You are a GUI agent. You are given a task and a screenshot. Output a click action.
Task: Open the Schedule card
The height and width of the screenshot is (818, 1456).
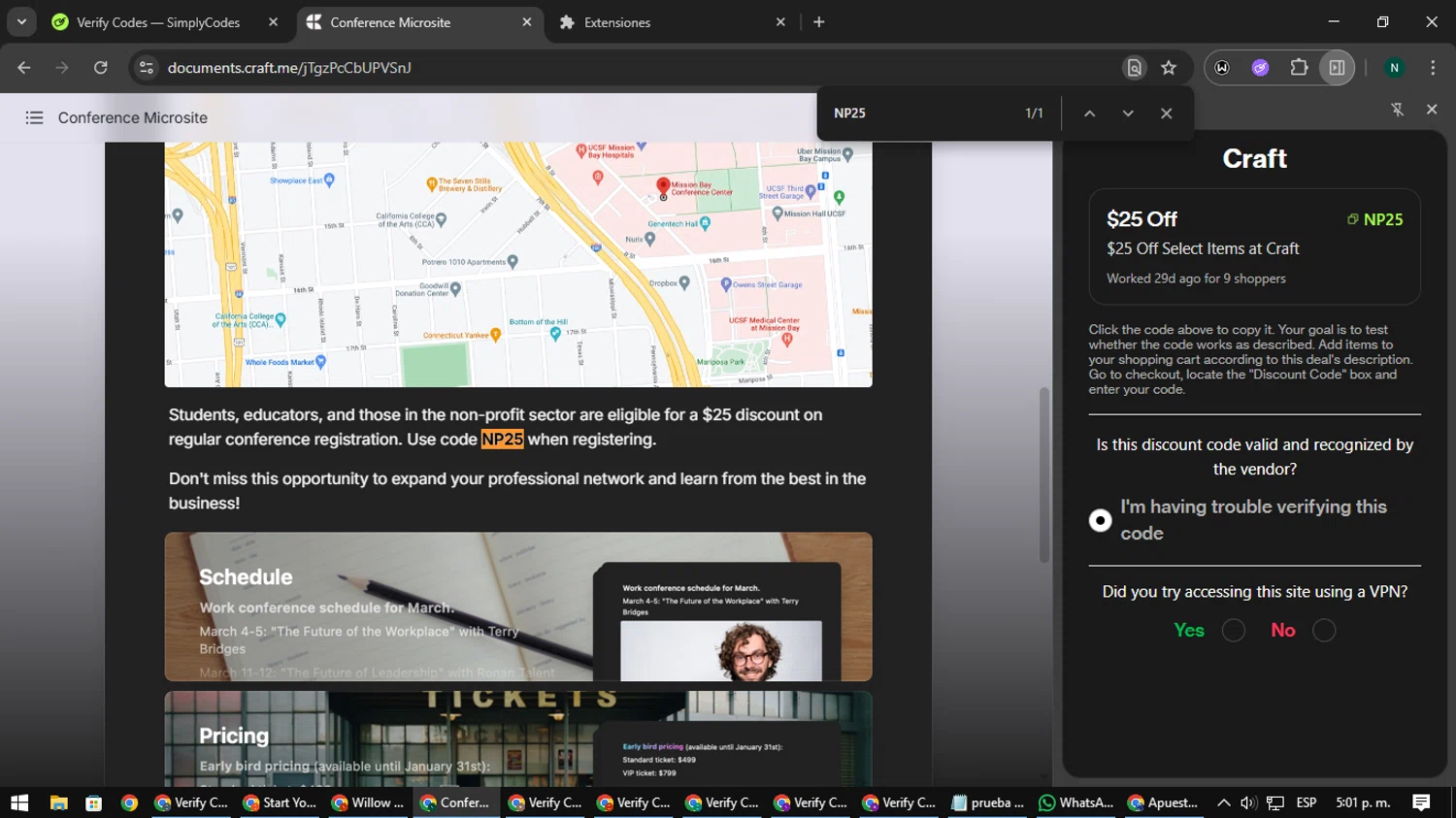(517, 606)
